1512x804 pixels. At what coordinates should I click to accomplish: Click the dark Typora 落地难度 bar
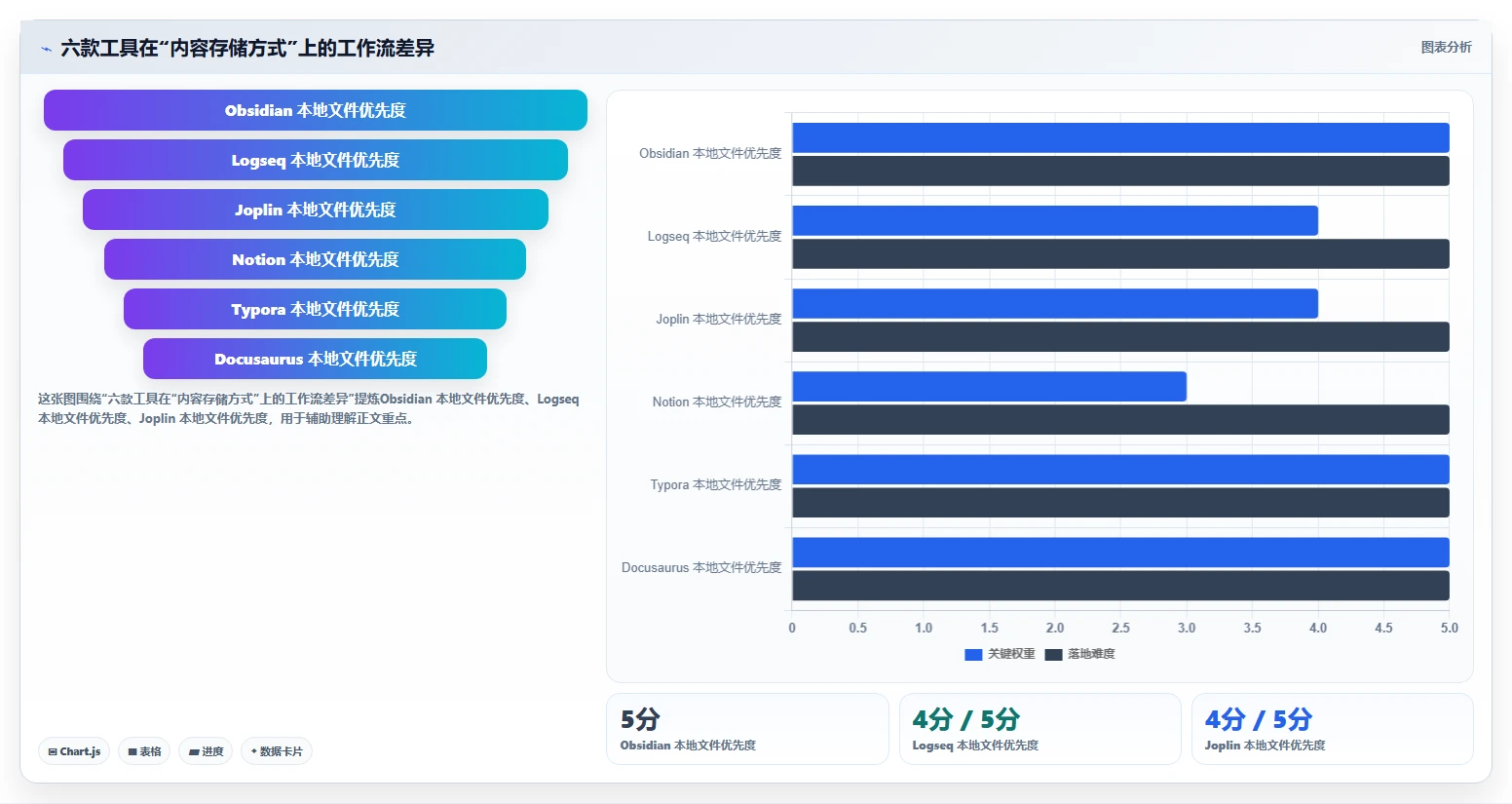(x=1120, y=502)
